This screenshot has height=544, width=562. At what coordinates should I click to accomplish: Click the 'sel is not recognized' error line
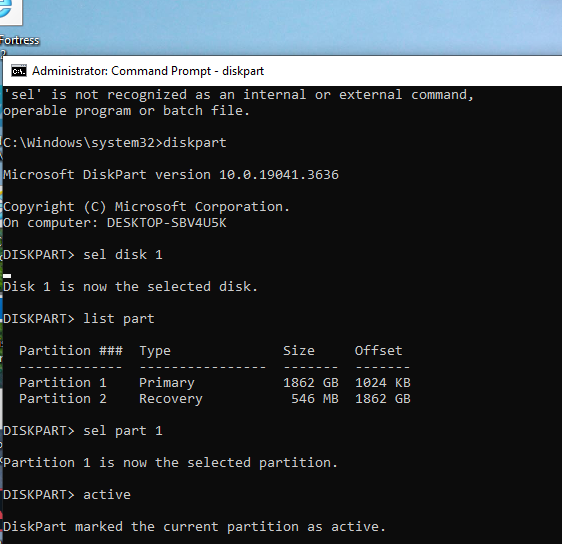tap(238, 95)
